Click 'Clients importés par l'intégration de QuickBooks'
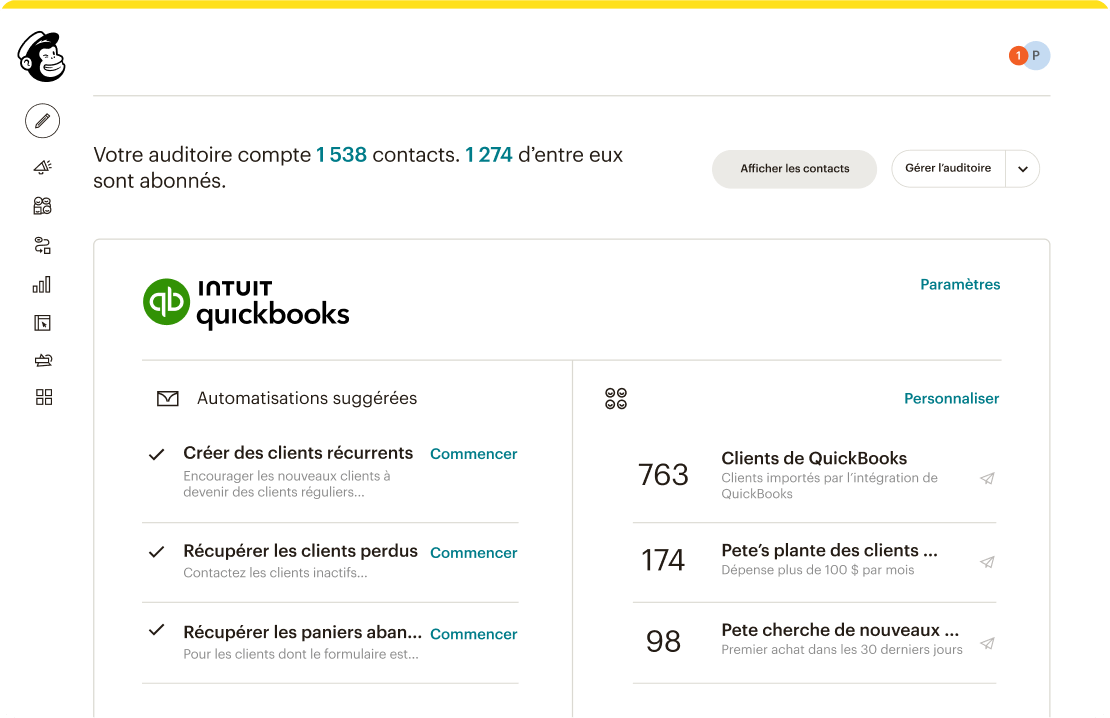Image resolution: width=1110 pixels, height=718 pixels. pos(829,486)
